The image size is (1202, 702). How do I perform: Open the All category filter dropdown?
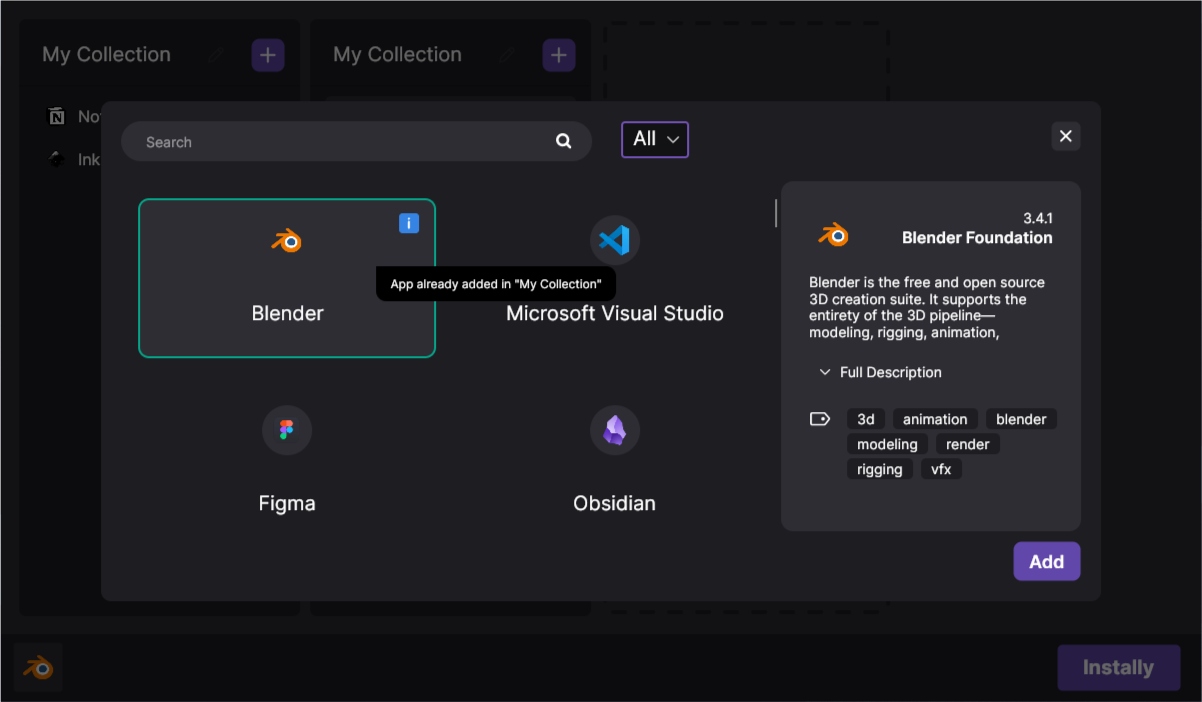coord(655,140)
